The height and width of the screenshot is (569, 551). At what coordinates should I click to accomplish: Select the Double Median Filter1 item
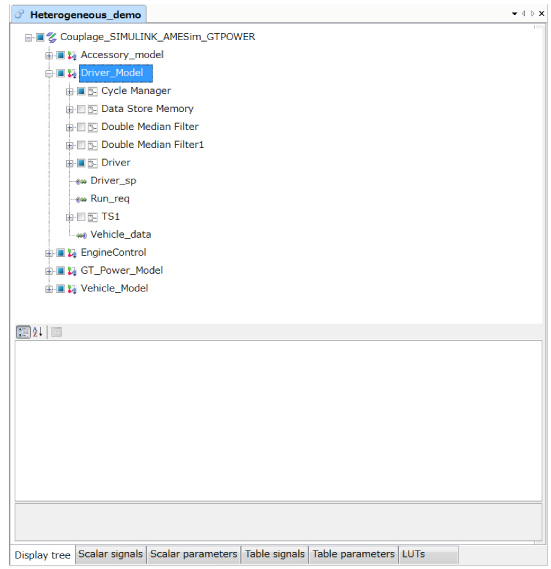point(152,145)
